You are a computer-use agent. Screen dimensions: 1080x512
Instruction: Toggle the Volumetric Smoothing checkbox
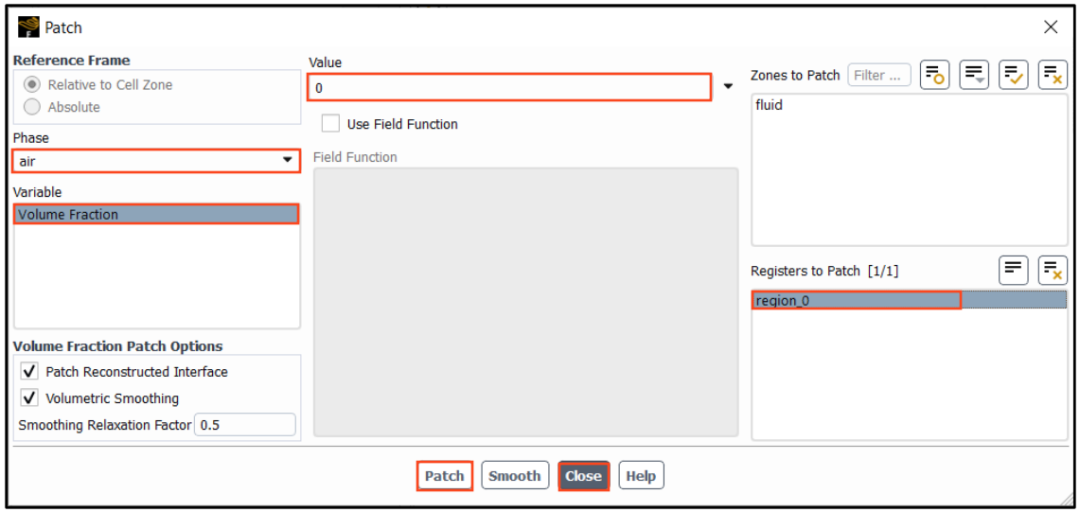(x=30, y=398)
